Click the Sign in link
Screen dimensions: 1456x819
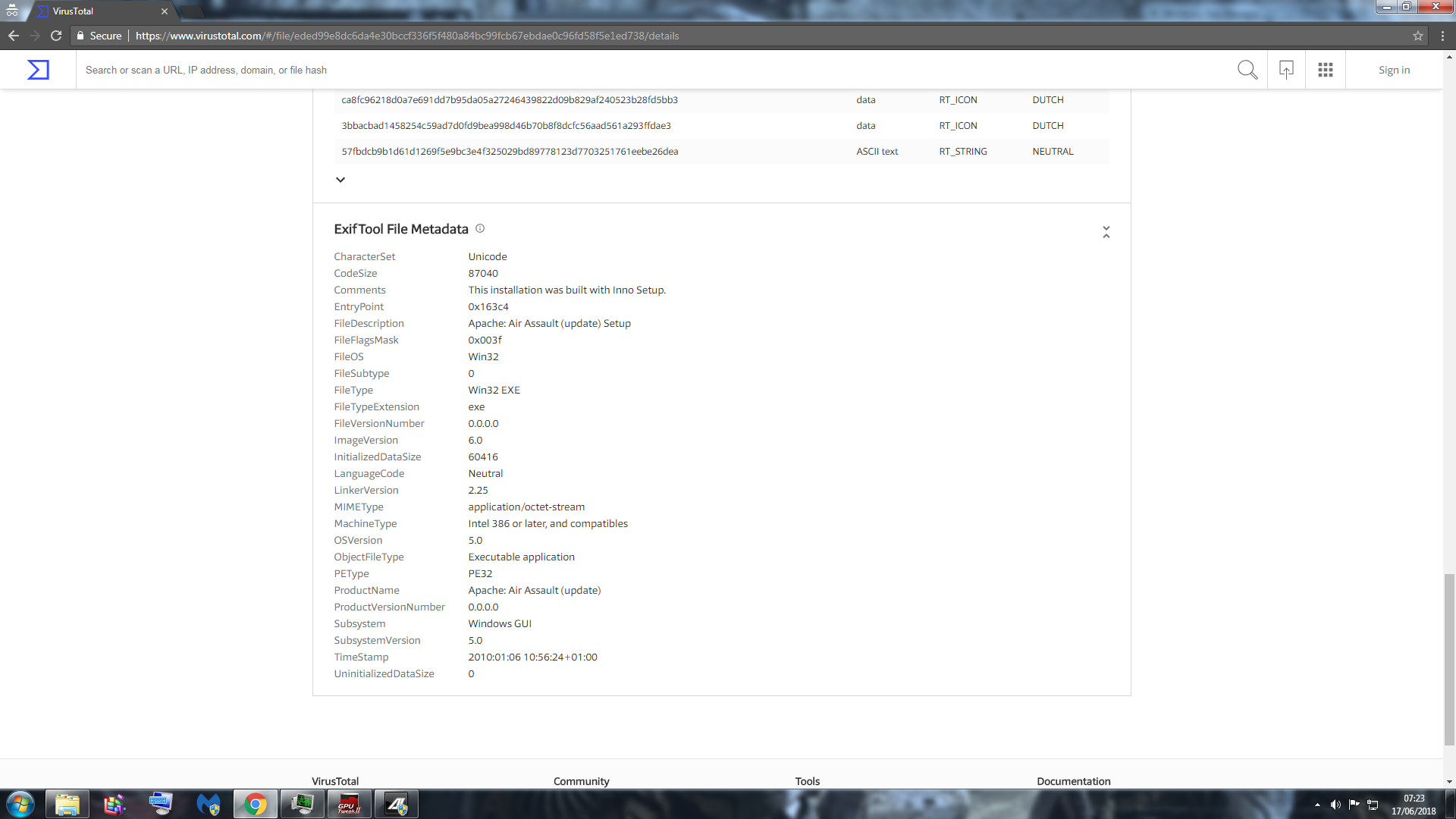(x=1394, y=70)
